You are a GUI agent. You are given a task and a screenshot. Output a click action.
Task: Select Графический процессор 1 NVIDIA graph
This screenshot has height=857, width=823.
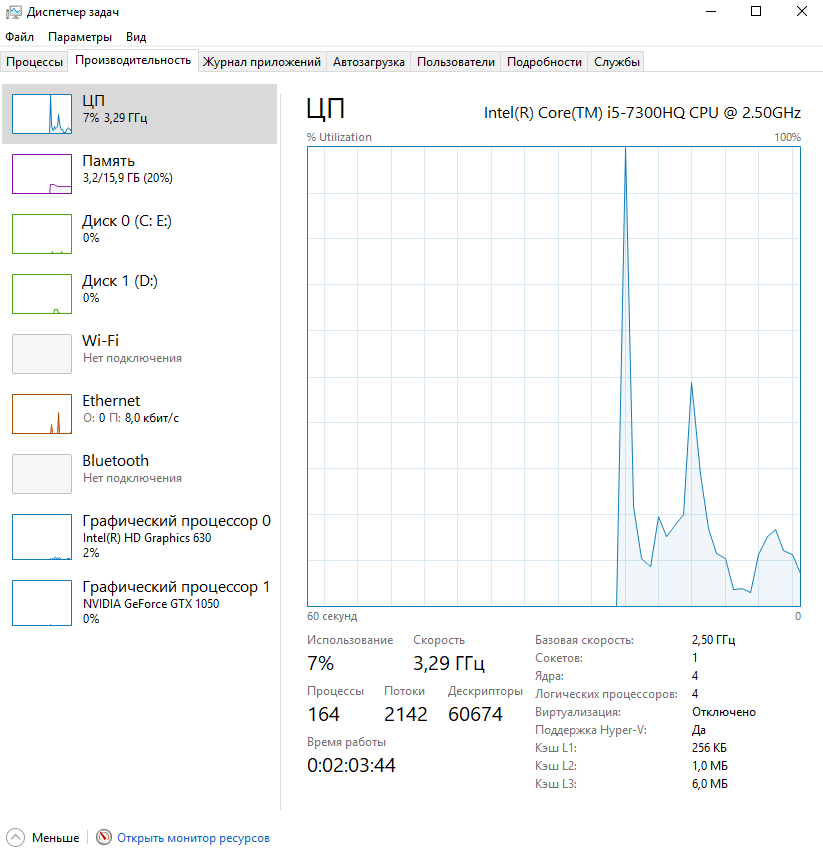click(x=42, y=603)
